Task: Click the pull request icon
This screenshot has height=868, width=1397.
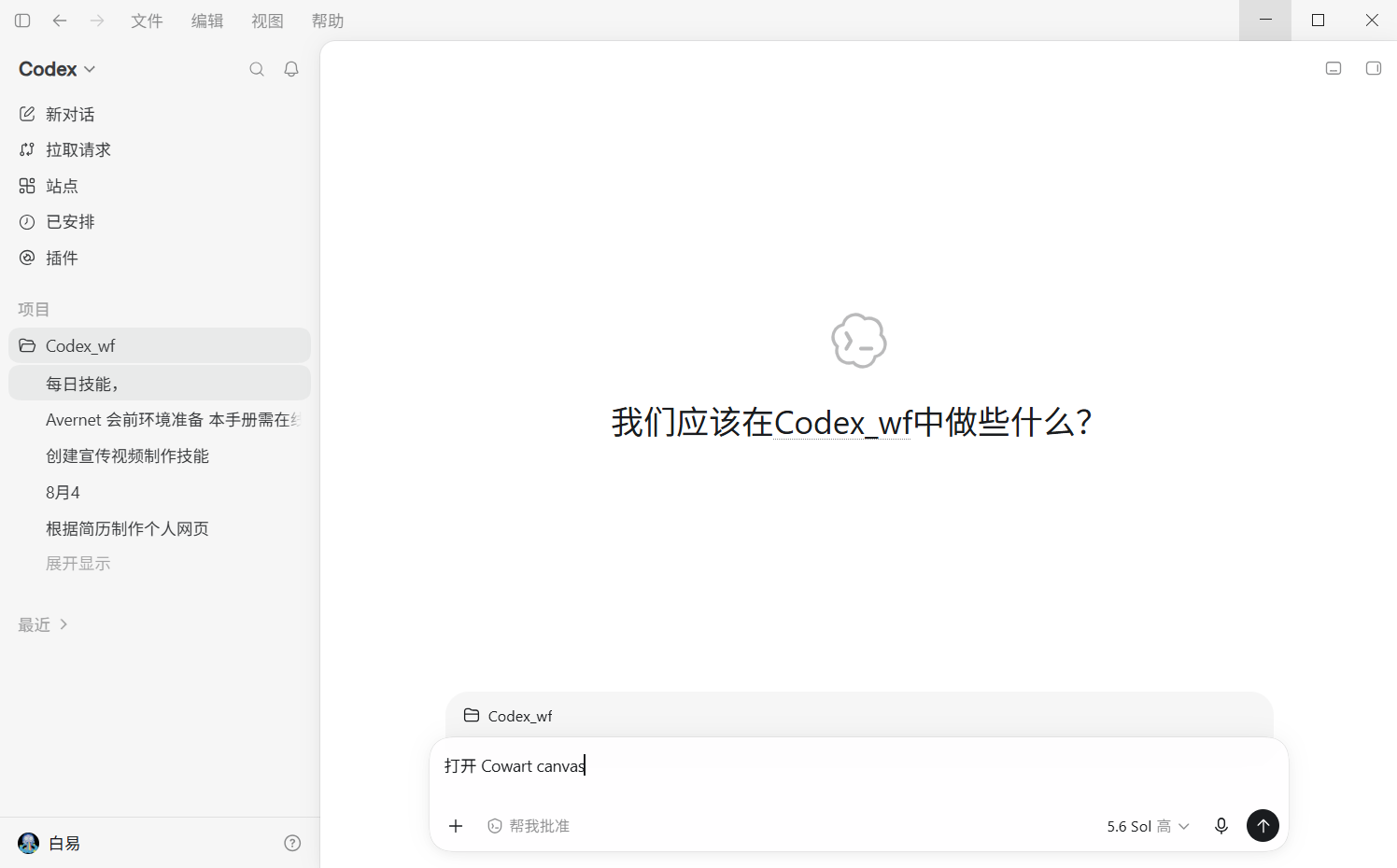Action: pyautogui.click(x=27, y=149)
